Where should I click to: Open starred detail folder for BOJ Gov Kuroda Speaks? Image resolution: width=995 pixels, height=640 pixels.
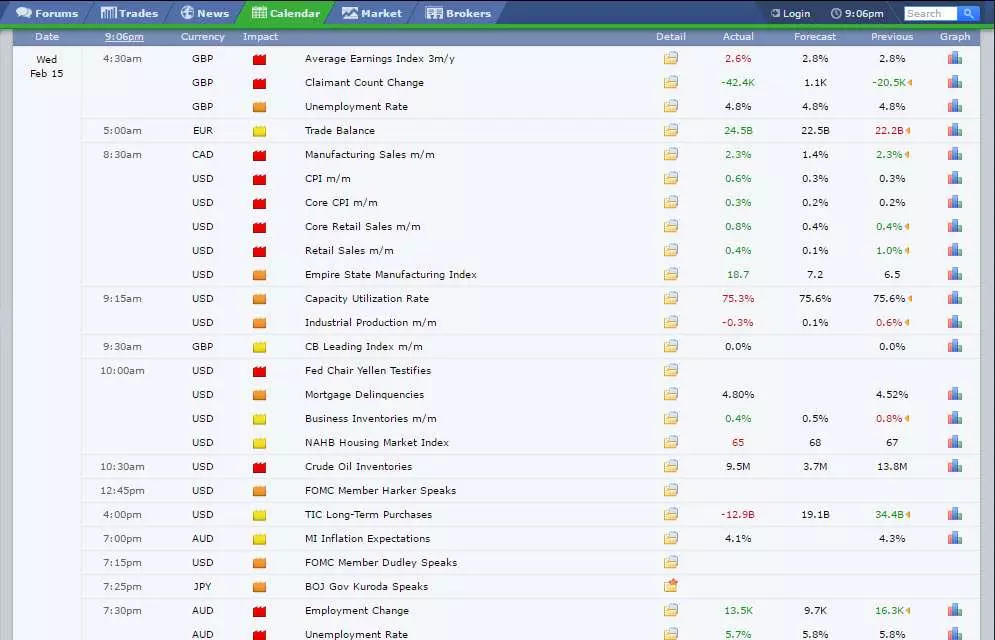671,585
